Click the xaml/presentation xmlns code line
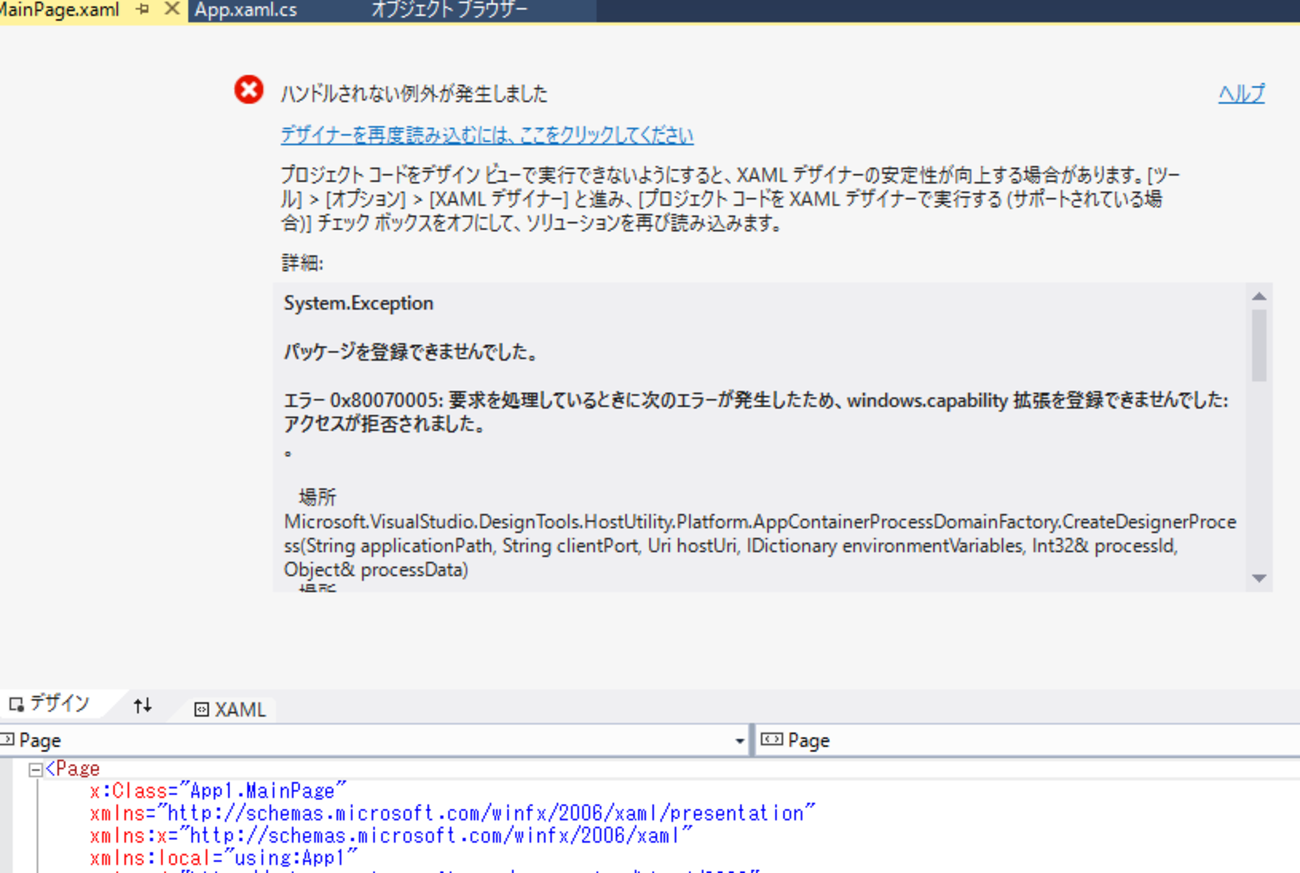This screenshot has height=873, width=1300. tap(453, 814)
